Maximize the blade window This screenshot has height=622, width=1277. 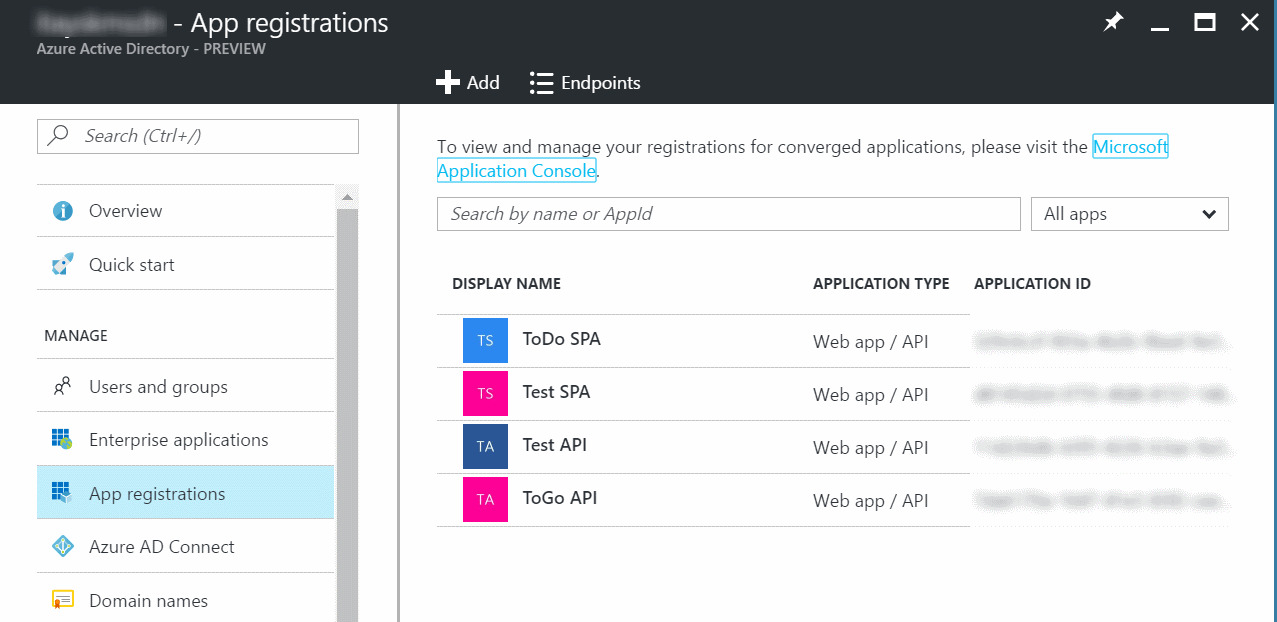[1205, 22]
